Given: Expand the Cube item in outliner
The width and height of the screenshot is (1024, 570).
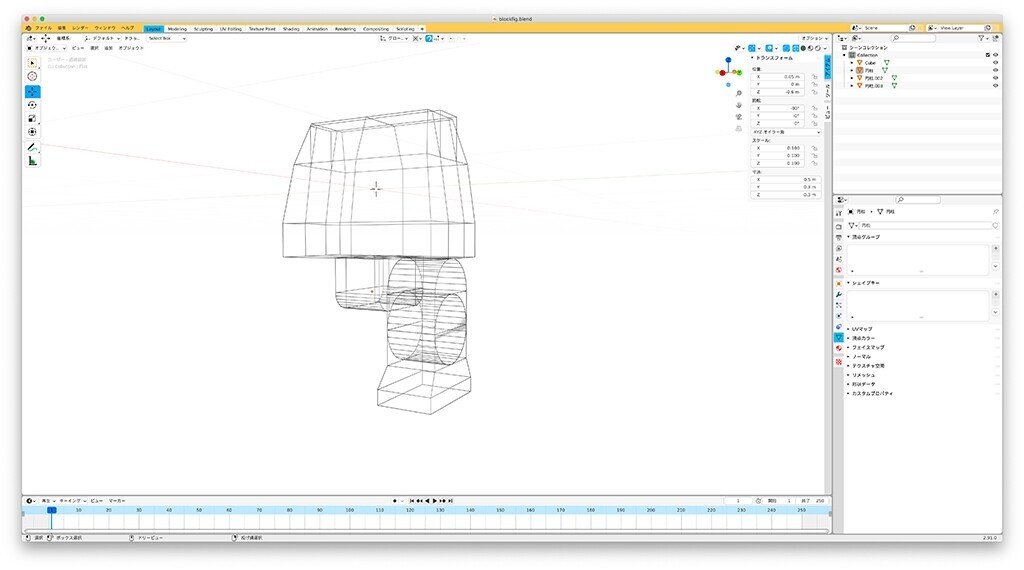Looking at the screenshot, I should click(x=852, y=63).
